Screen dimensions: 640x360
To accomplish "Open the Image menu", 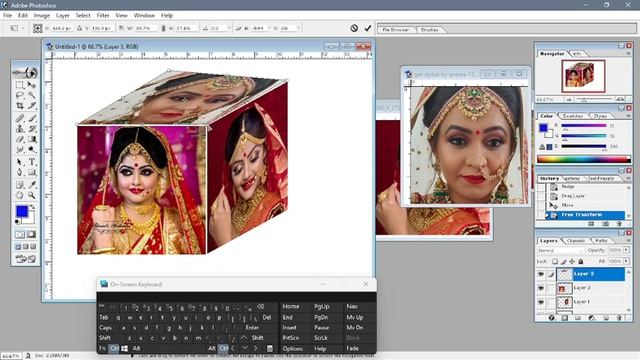I will tap(42, 16).
